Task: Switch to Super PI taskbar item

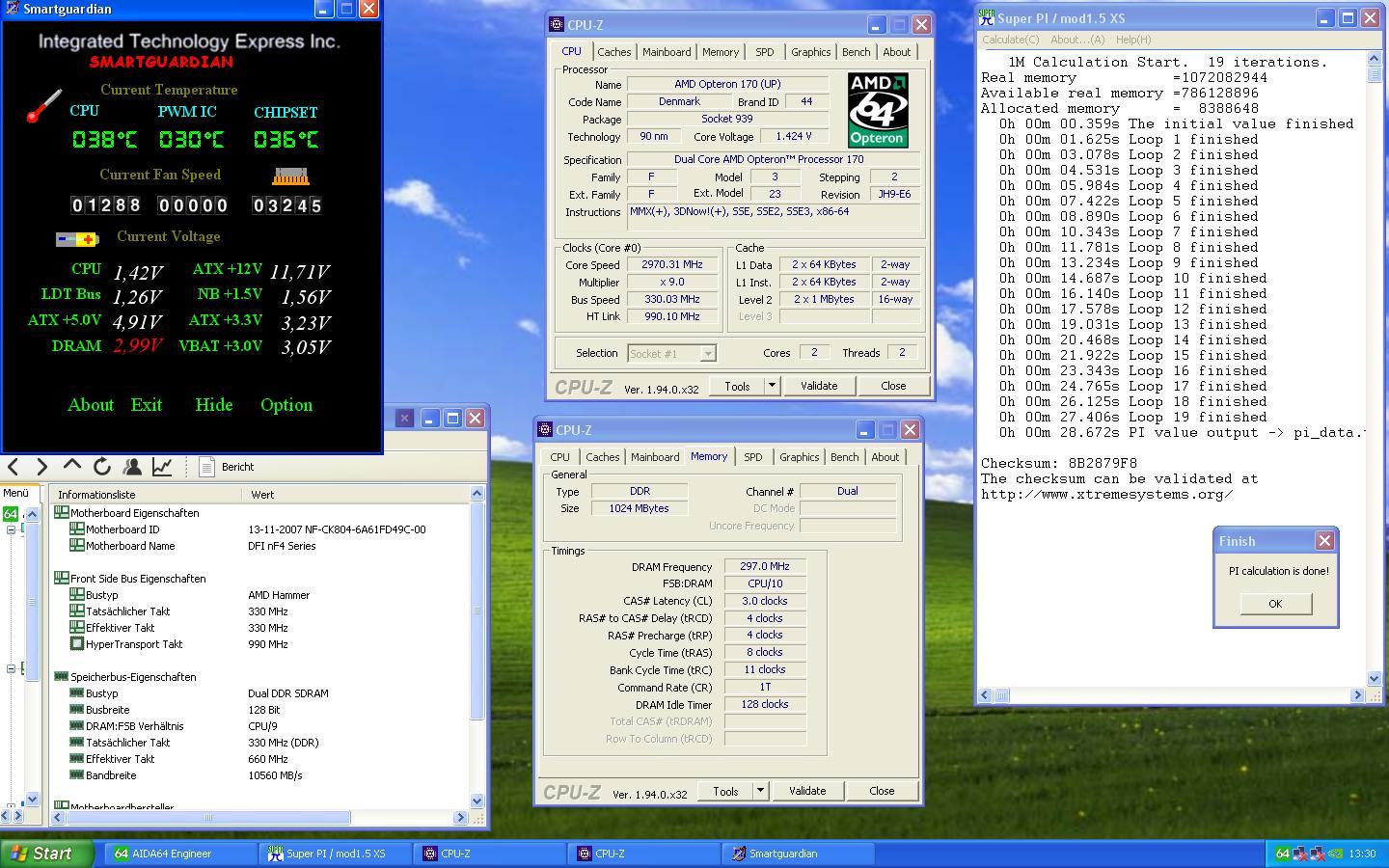Action: pos(336,854)
